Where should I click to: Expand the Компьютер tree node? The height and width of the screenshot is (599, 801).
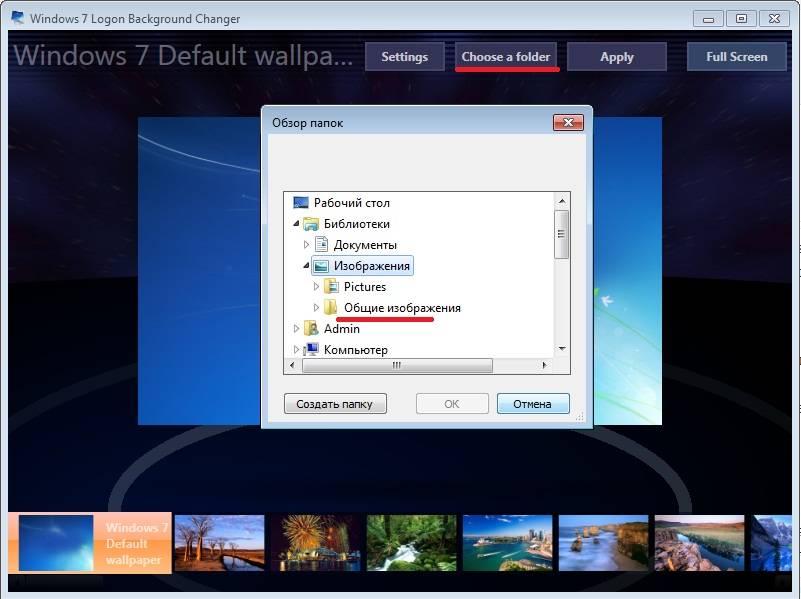point(296,350)
